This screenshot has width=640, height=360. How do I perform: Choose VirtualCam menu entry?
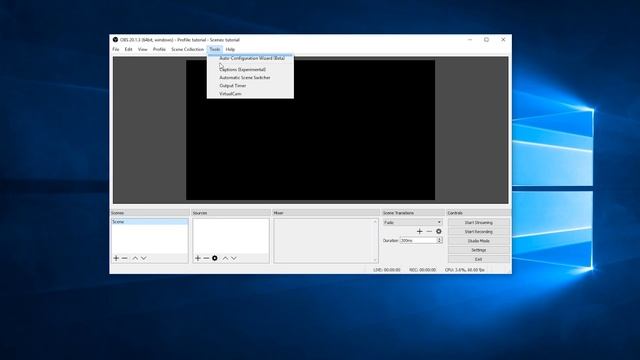pos(250,94)
